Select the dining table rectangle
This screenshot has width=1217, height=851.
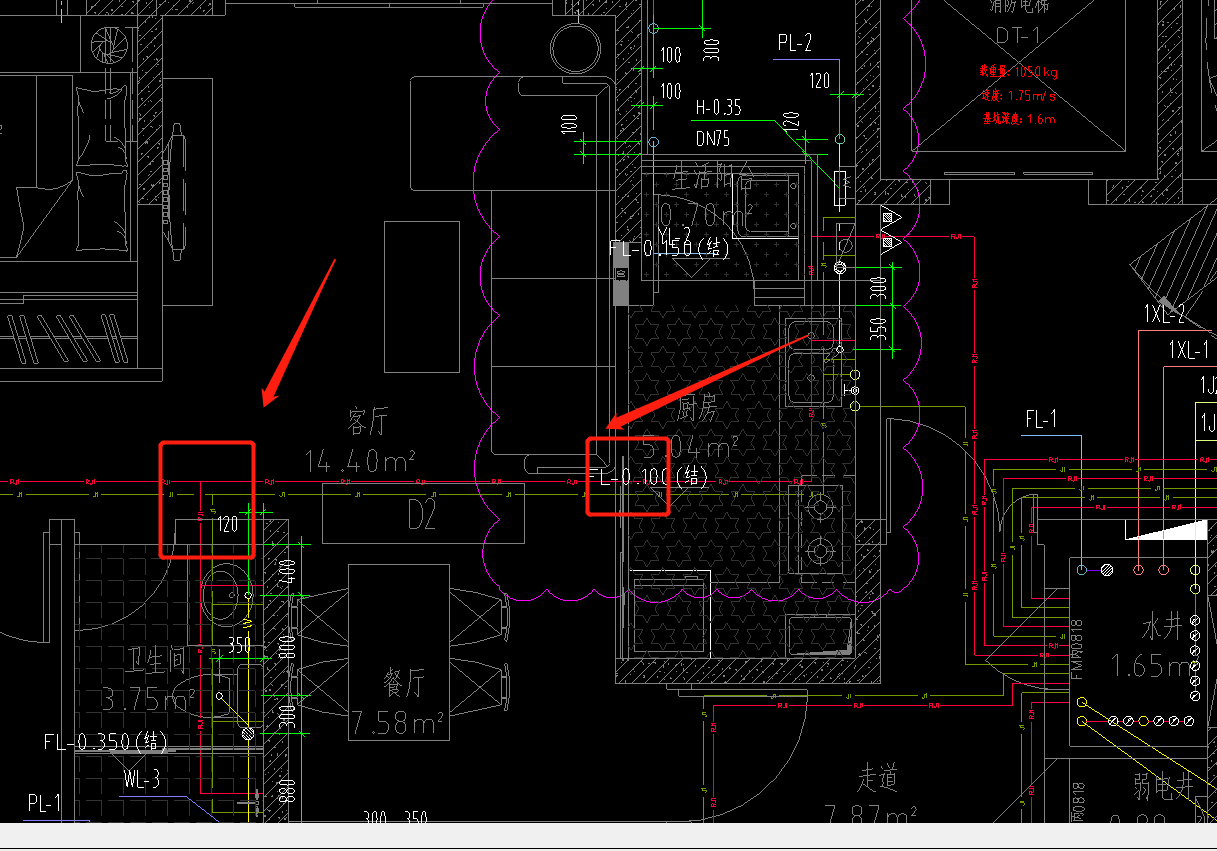400,652
